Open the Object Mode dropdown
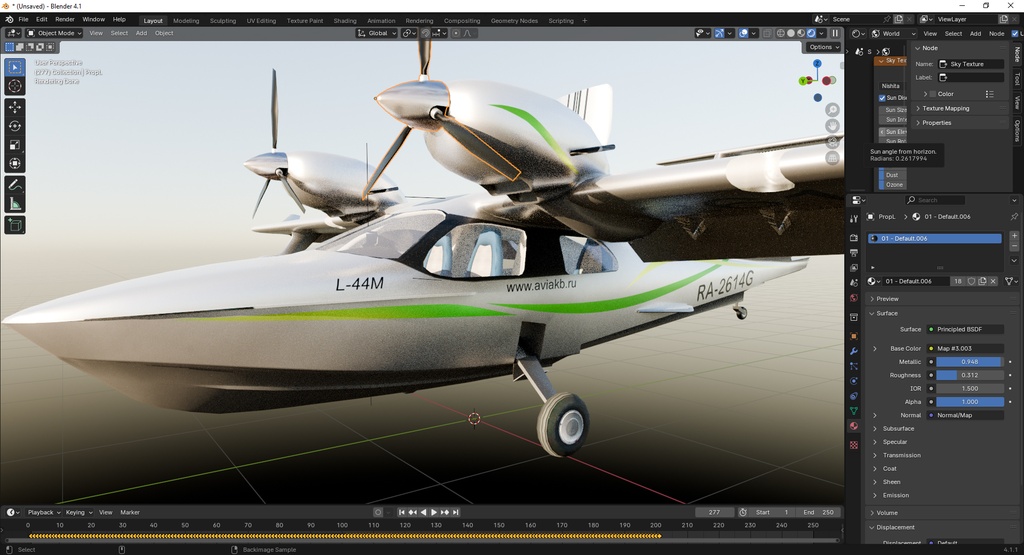The height and width of the screenshot is (555, 1024). [x=54, y=33]
